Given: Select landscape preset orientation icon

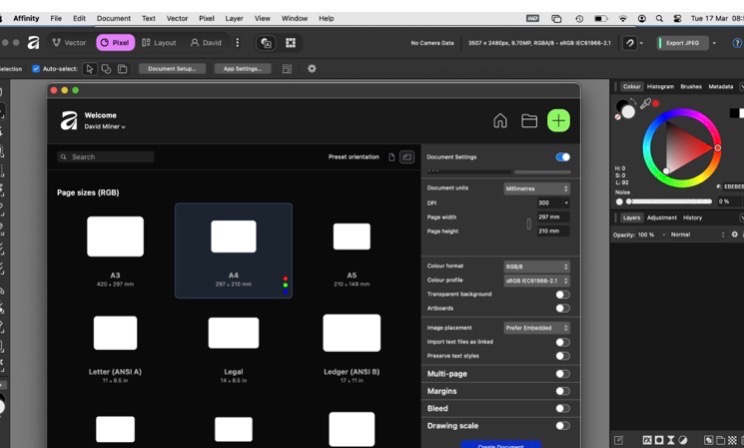Looking at the screenshot, I should tap(406, 157).
